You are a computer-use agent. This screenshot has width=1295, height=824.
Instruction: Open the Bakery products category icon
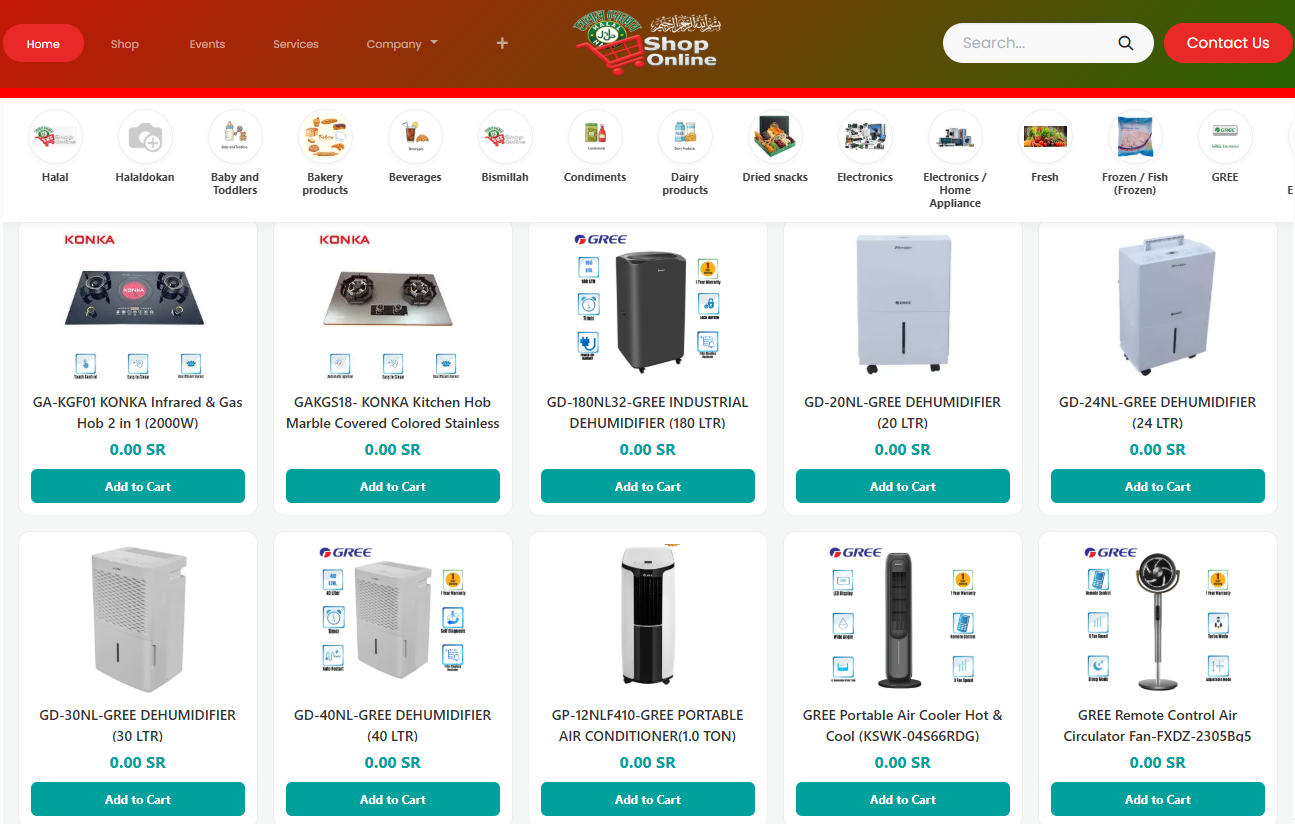click(x=325, y=137)
